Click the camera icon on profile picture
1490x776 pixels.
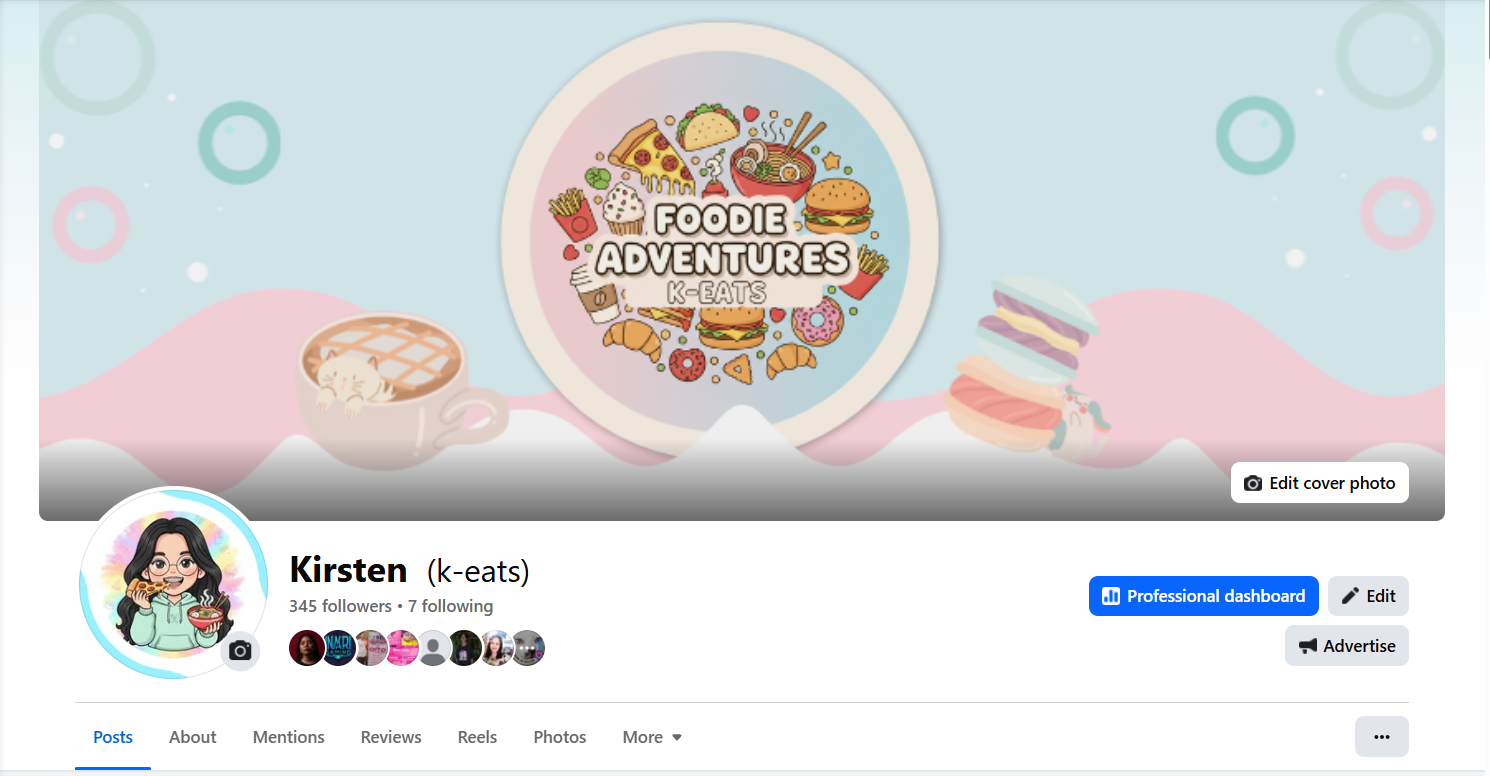point(240,651)
